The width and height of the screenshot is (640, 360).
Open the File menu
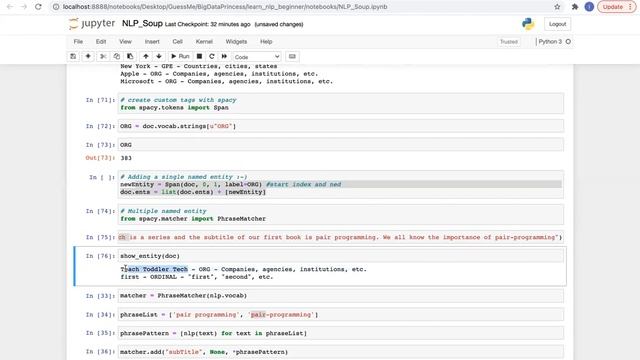pos(78,42)
